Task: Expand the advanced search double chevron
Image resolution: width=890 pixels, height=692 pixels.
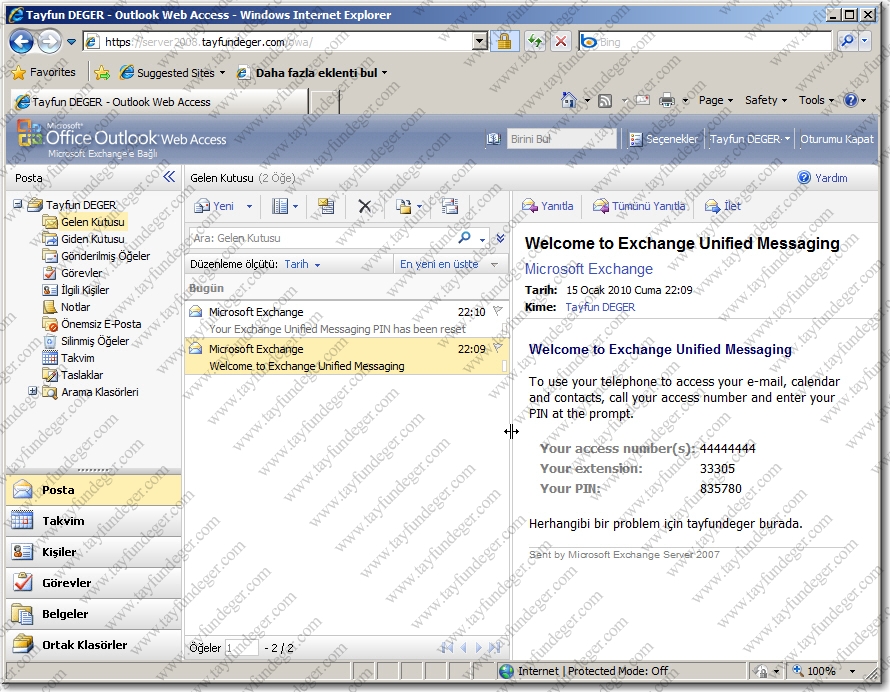Action: coord(500,238)
